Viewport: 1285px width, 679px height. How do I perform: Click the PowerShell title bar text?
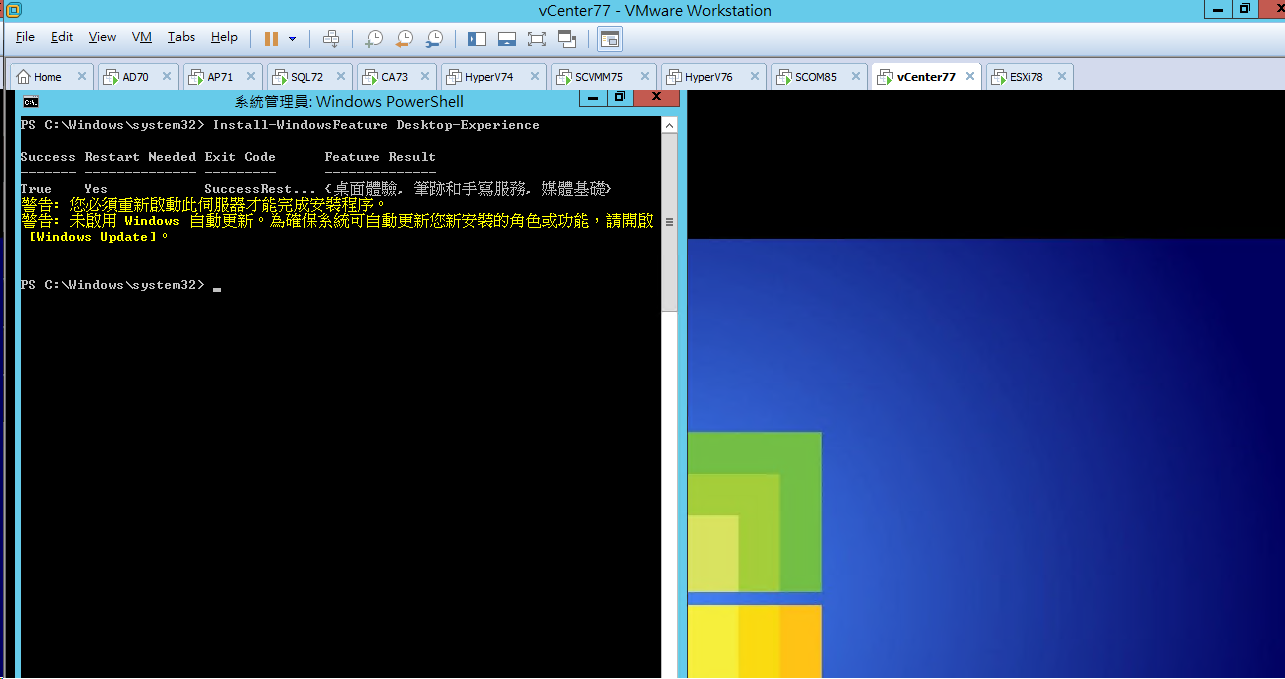349,101
